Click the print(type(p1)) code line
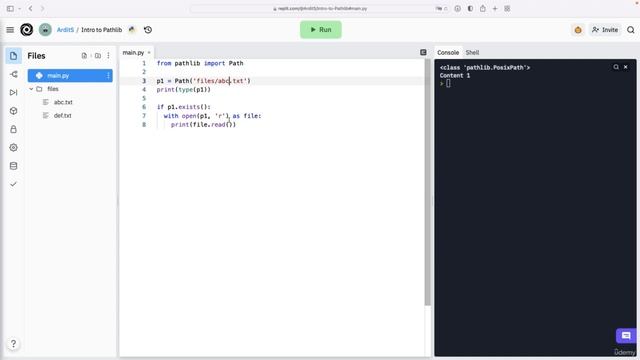Screen dimensions: 640x360 [x=184, y=89]
